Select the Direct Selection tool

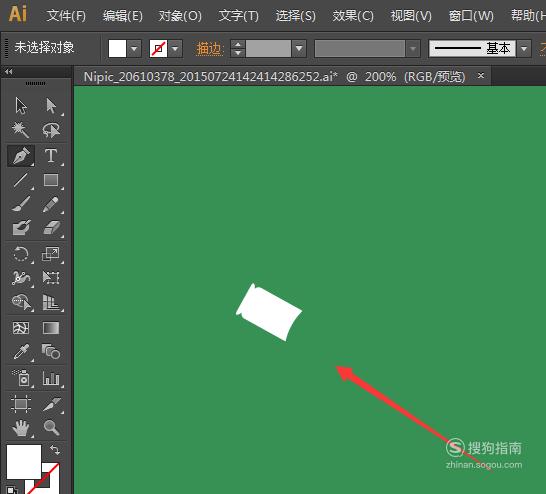(51, 106)
